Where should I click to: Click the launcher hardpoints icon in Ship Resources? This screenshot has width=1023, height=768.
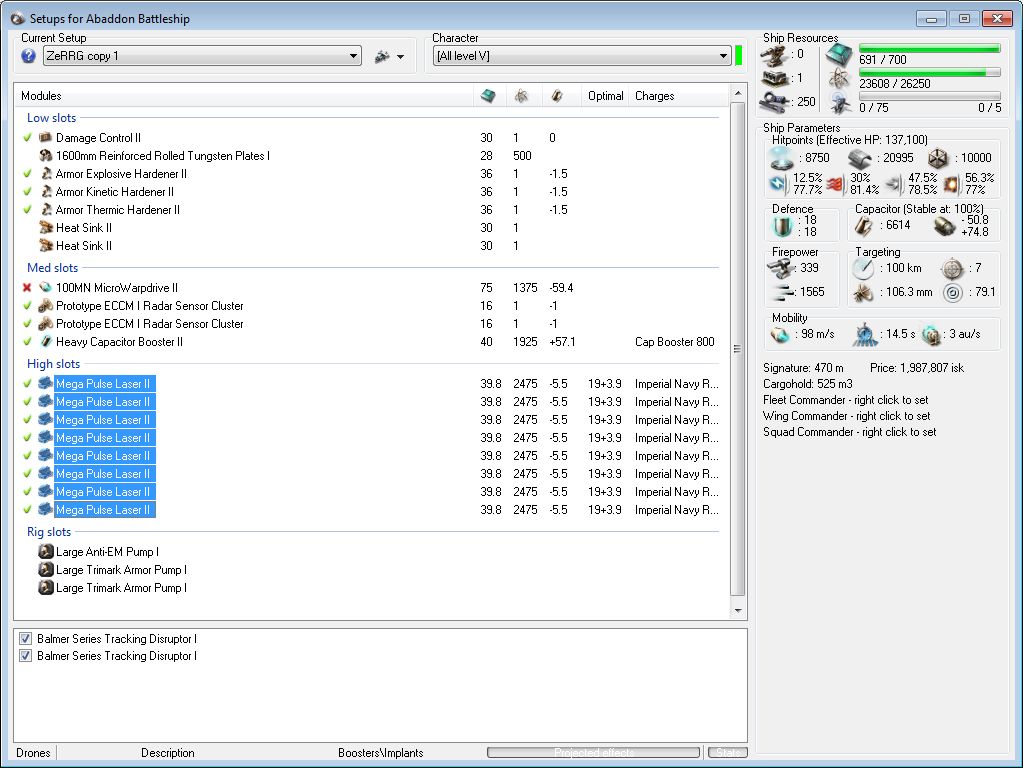774,78
